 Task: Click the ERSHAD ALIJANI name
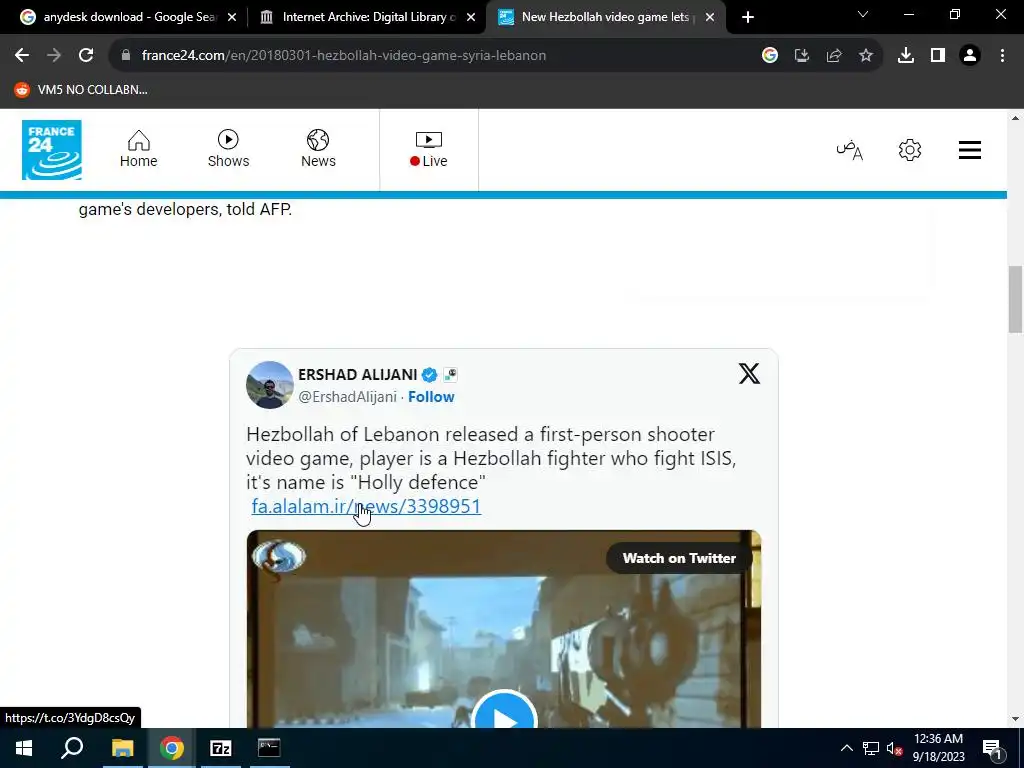click(x=357, y=375)
